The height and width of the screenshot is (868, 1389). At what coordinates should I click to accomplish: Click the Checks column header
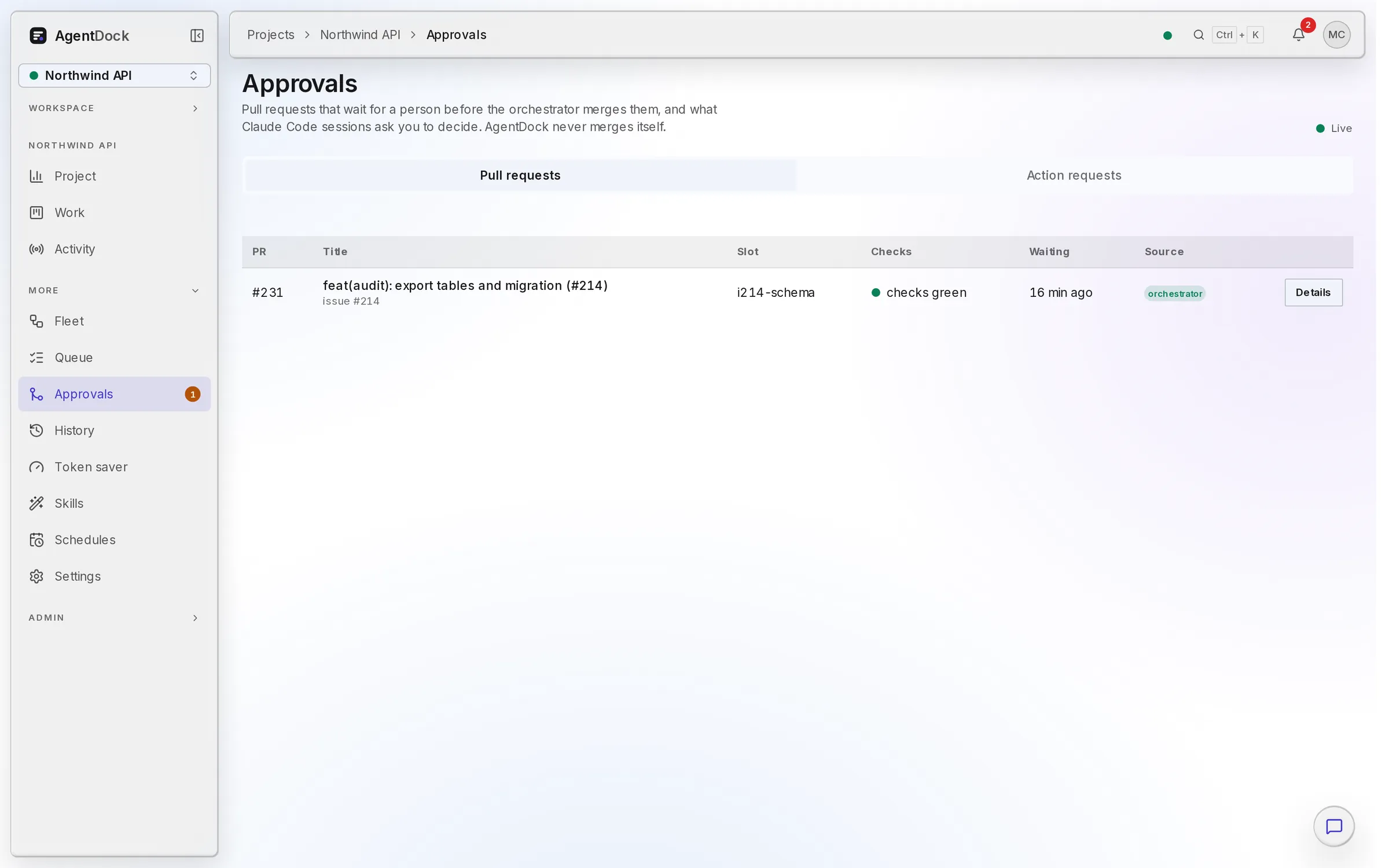tap(891, 252)
